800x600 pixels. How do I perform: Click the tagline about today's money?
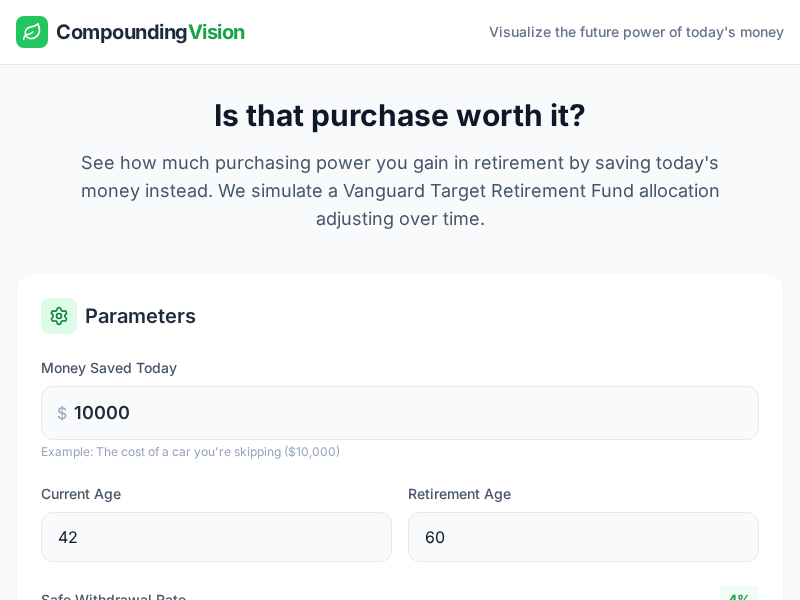636,32
